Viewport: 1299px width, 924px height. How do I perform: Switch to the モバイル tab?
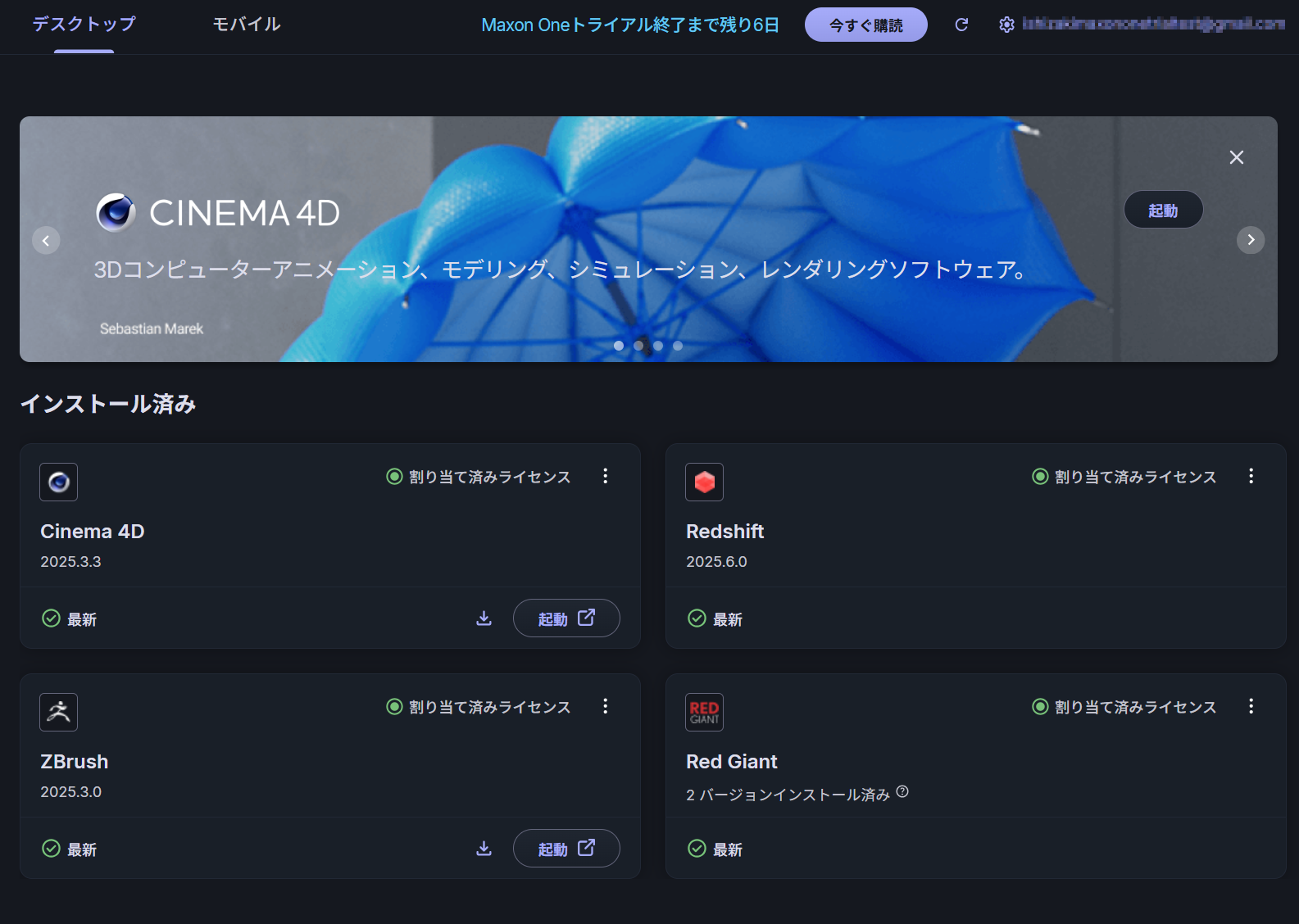(x=247, y=25)
